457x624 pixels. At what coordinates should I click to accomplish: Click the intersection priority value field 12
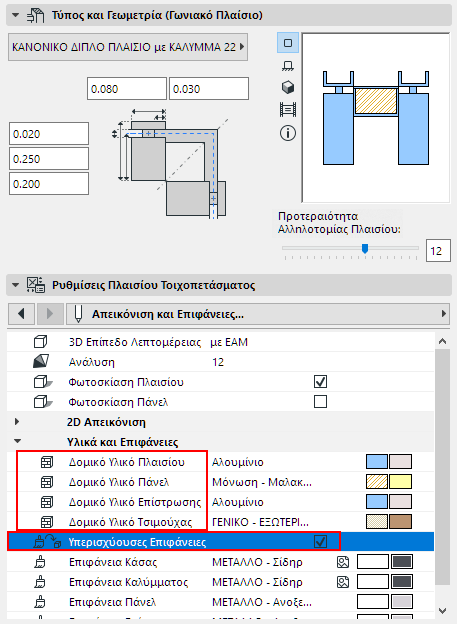438,251
